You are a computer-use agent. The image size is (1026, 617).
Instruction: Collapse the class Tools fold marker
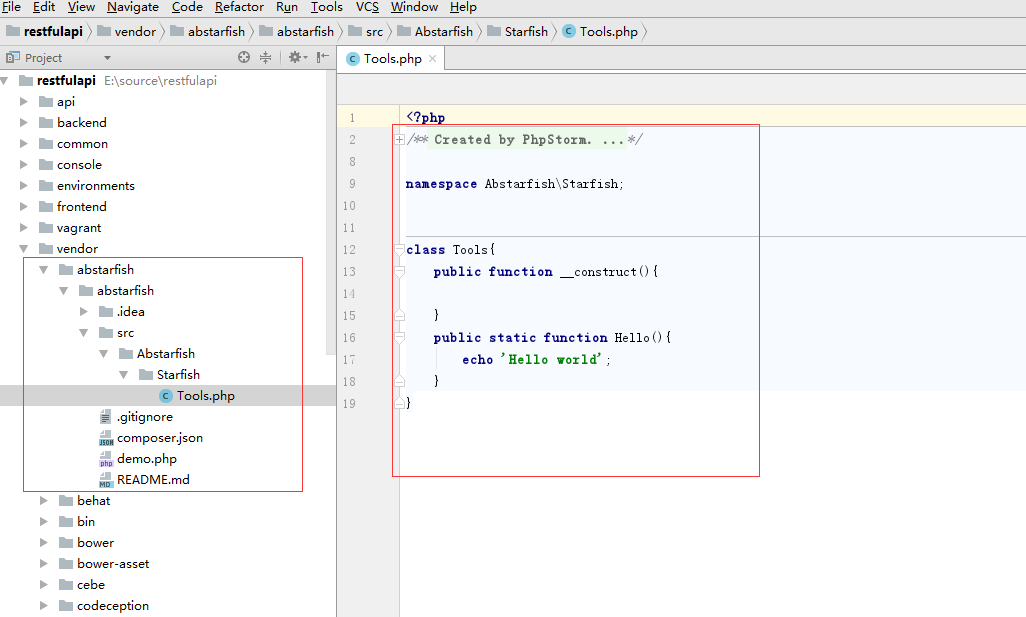(x=399, y=249)
